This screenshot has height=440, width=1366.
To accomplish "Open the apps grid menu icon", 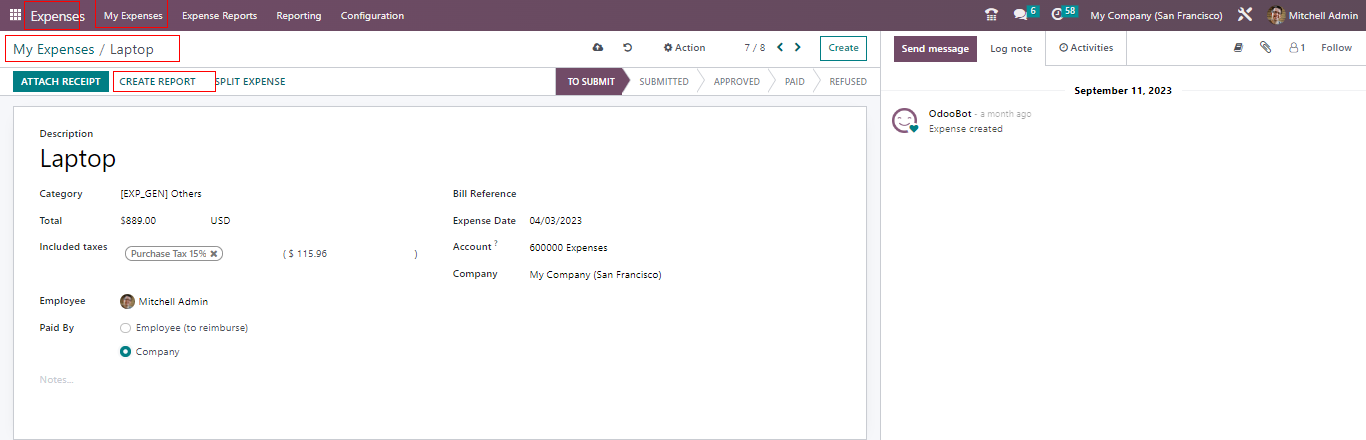I will 15,15.
